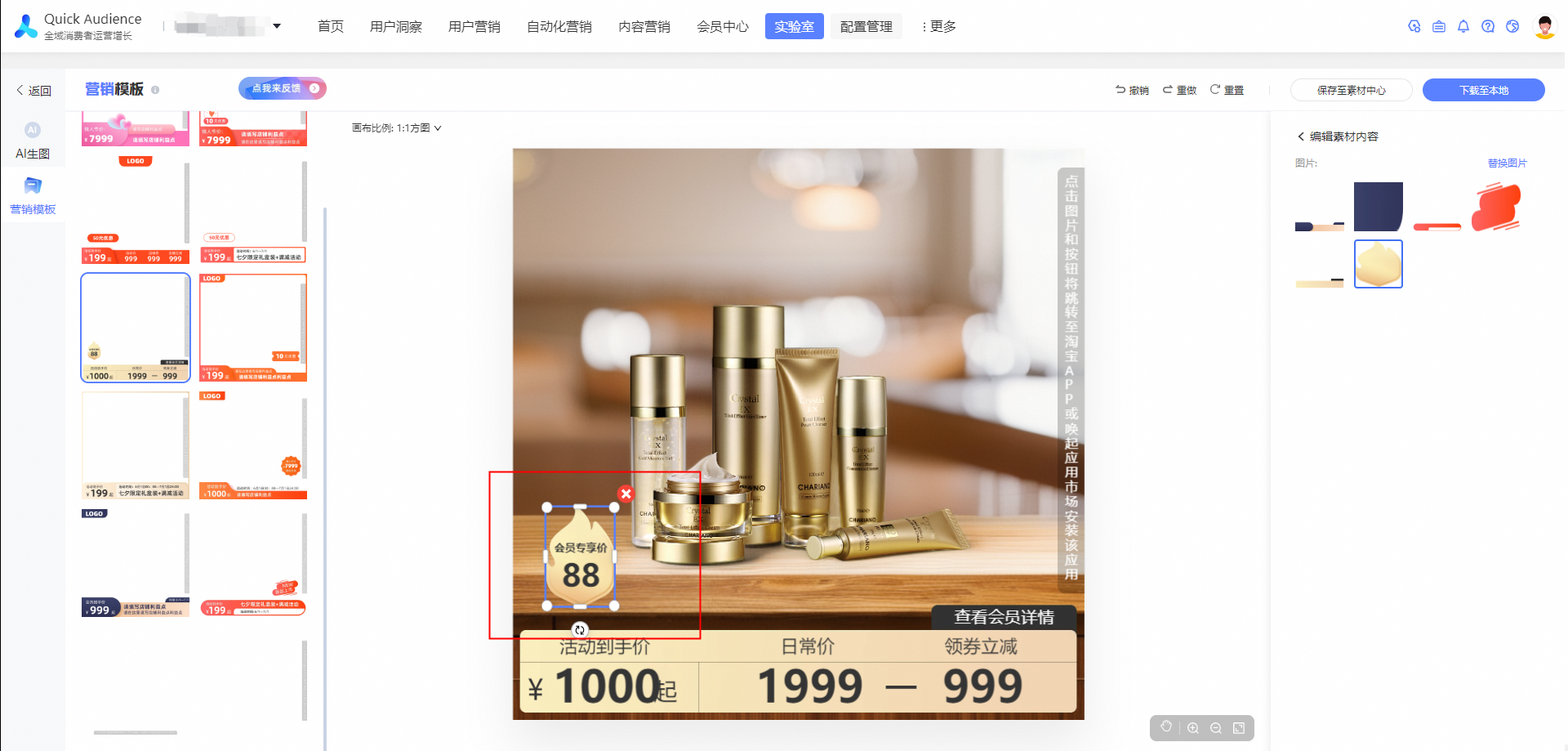Open the notification bell
The height and width of the screenshot is (751, 1568).
coord(1463,26)
